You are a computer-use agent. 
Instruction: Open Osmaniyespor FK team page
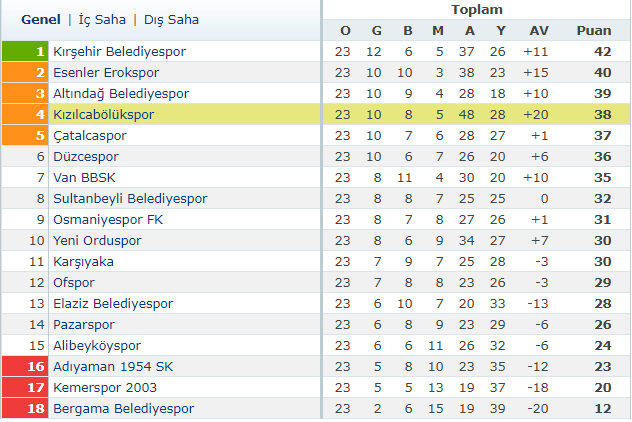[x=108, y=219]
